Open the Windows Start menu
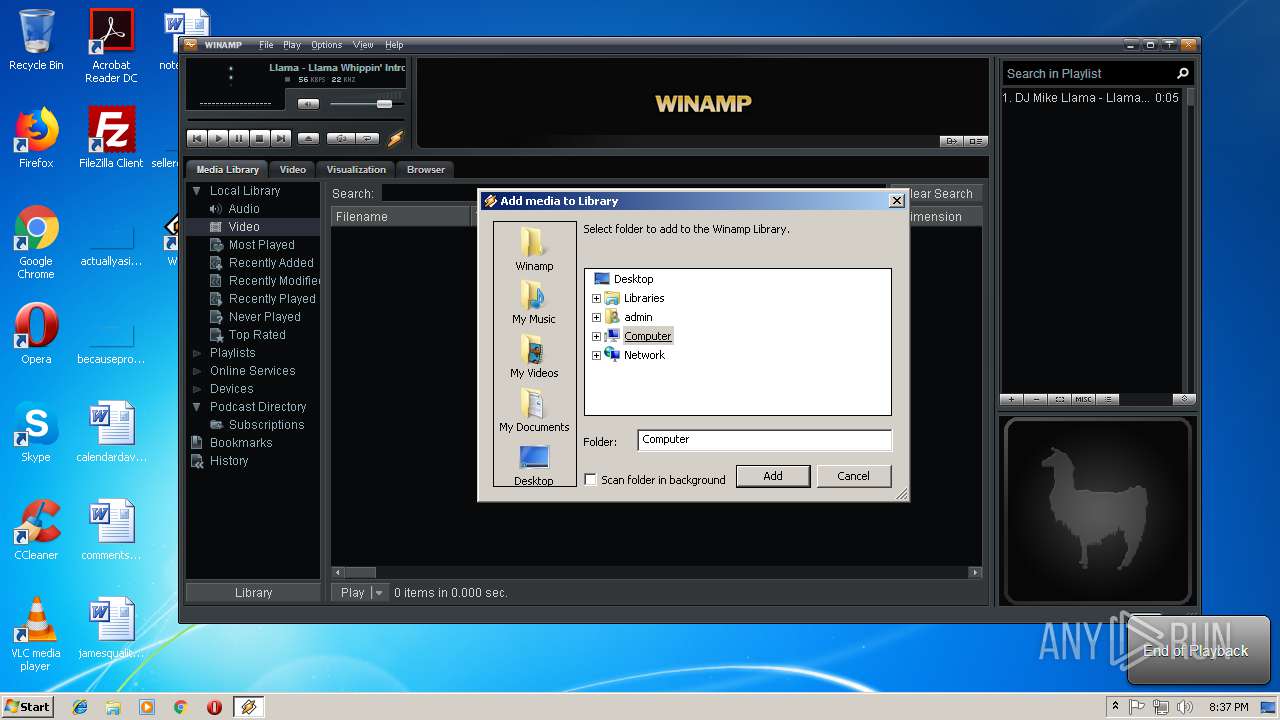This screenshot has height=720, width=1280. click(x=27, y=707)
